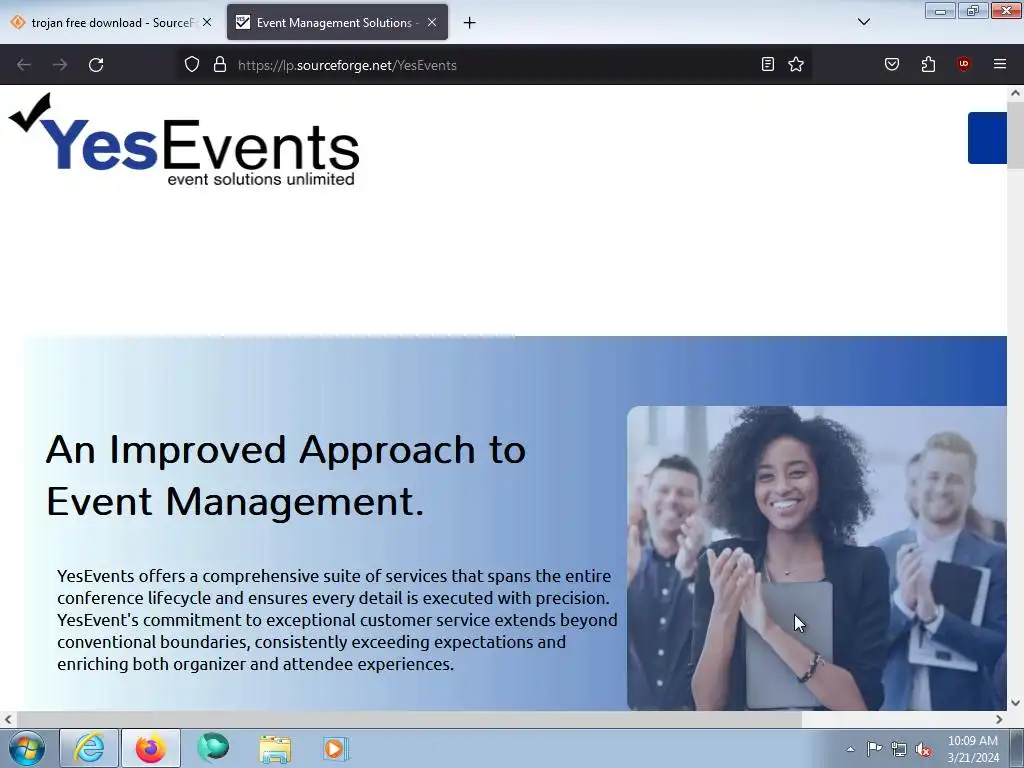
Task: Open the Firefox application menu
Action: point(1000,64)
